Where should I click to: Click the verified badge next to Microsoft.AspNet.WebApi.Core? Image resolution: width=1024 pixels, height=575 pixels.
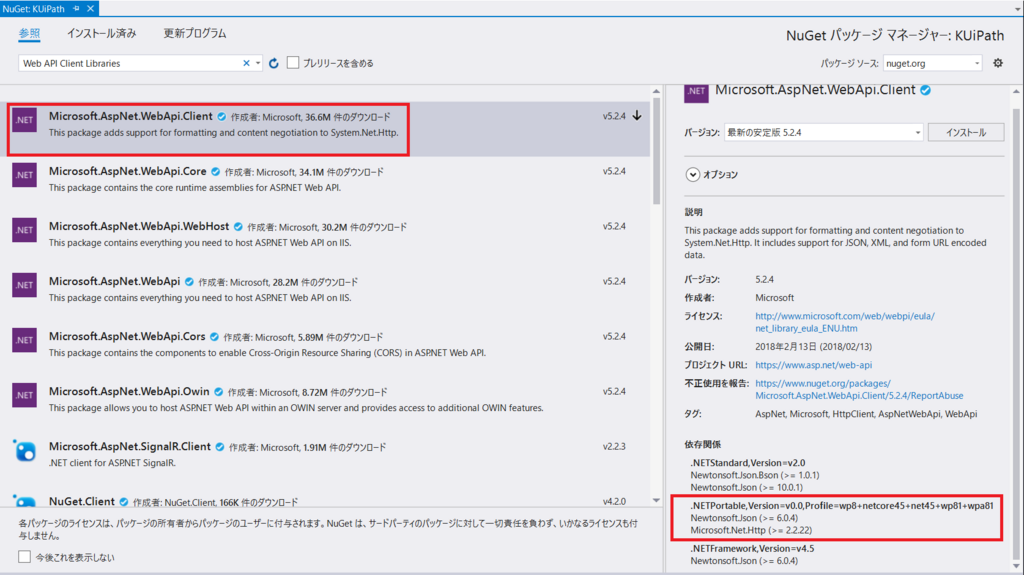(216, 172)
